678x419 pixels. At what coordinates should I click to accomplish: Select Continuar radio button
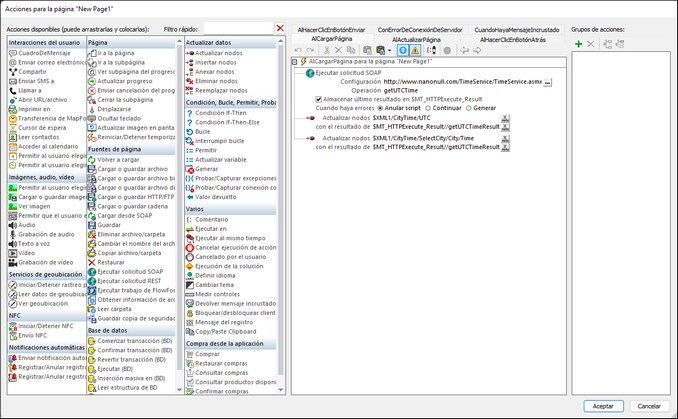[428, 108]
